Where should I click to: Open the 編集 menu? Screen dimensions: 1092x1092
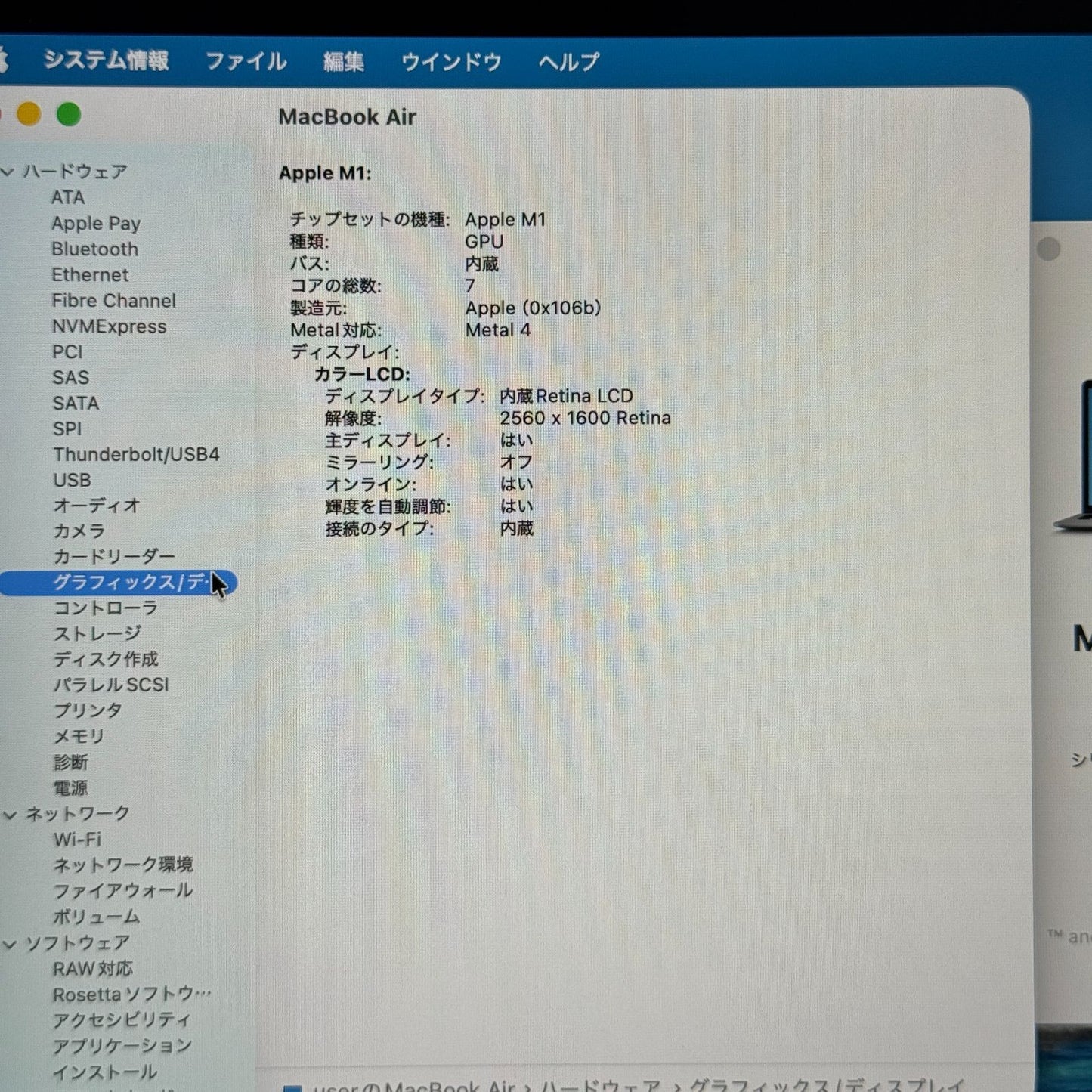pyautogui.click(x=344, y=61)
